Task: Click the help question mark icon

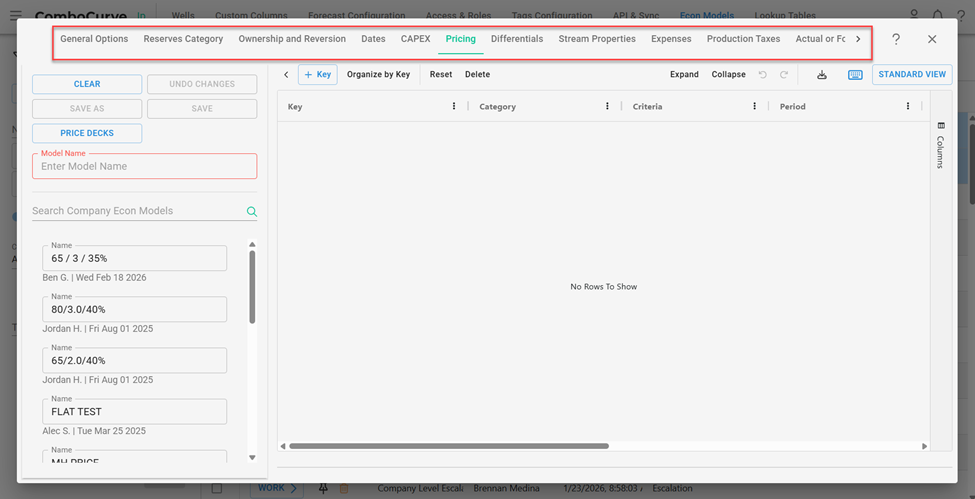Action: (x=896, y=39)
